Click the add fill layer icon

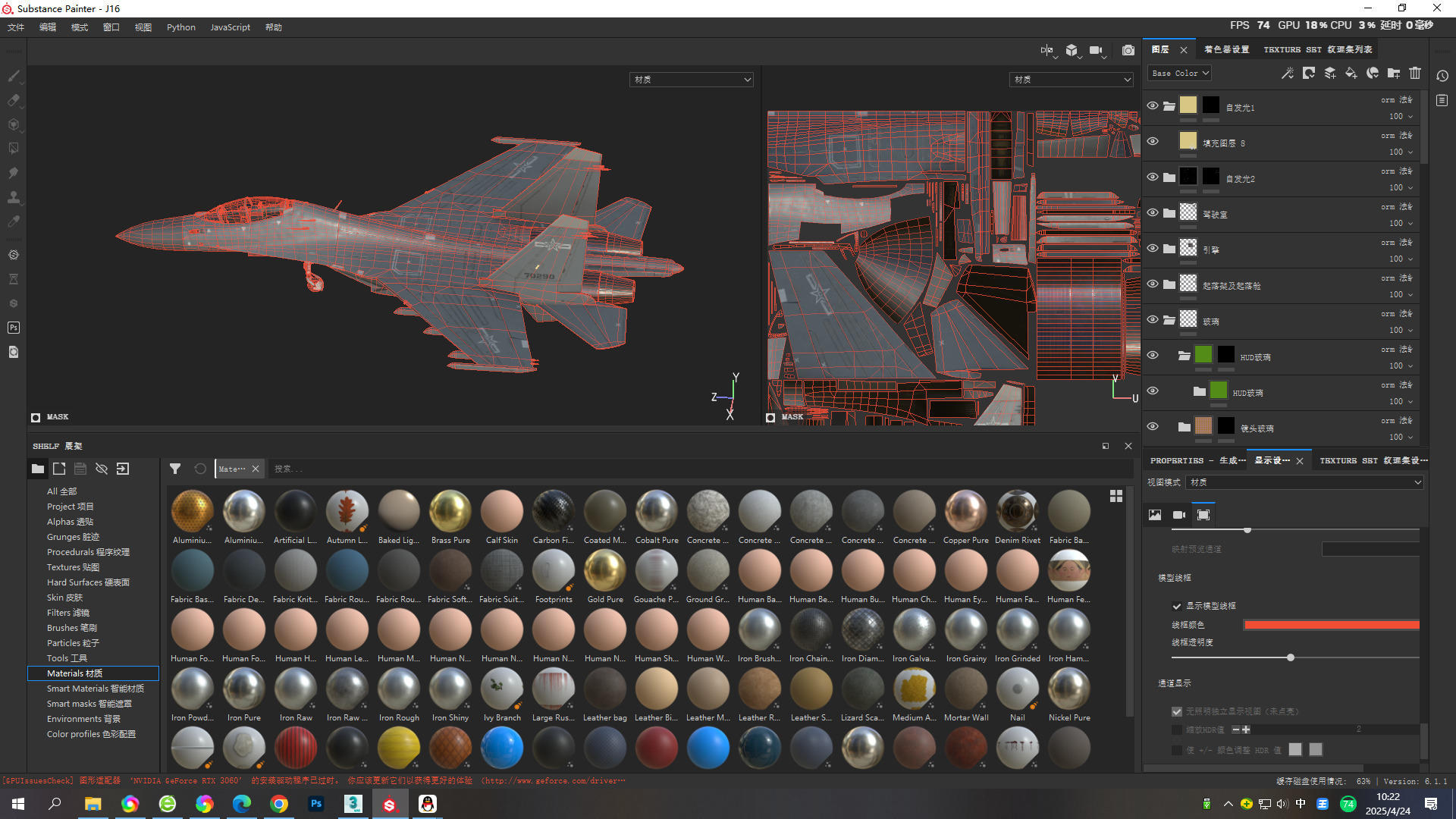(1351, 74)
